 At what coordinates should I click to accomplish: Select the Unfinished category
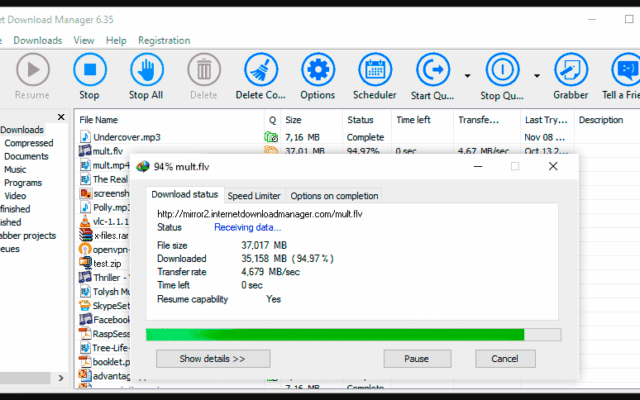(x=15, y=209)
